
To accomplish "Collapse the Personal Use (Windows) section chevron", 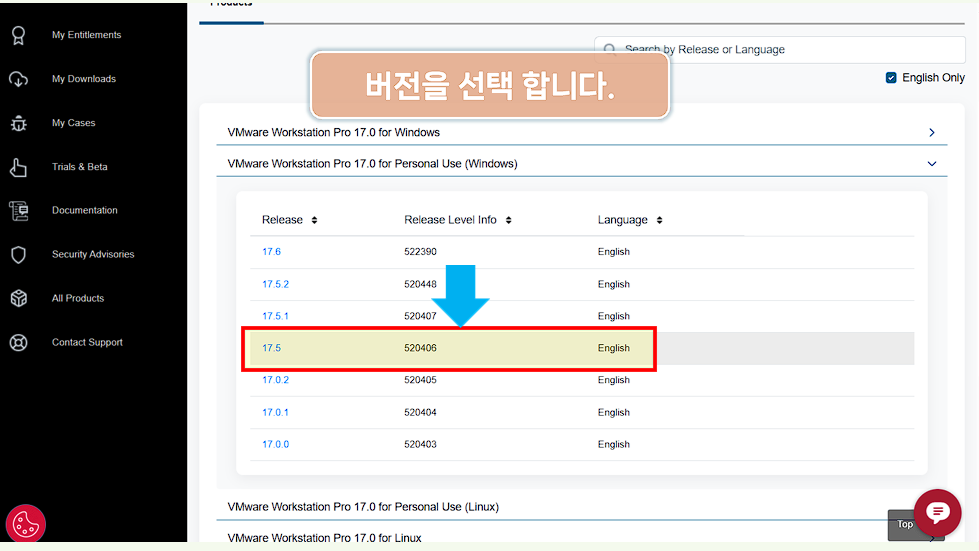I will [x=932, y=163].
